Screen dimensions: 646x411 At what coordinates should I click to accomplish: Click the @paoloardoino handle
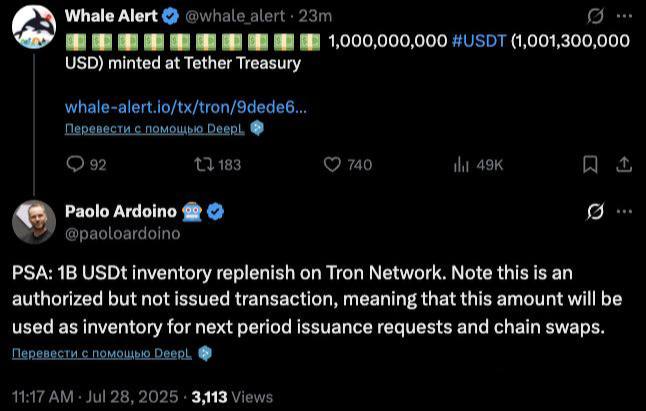pos(123,234)
